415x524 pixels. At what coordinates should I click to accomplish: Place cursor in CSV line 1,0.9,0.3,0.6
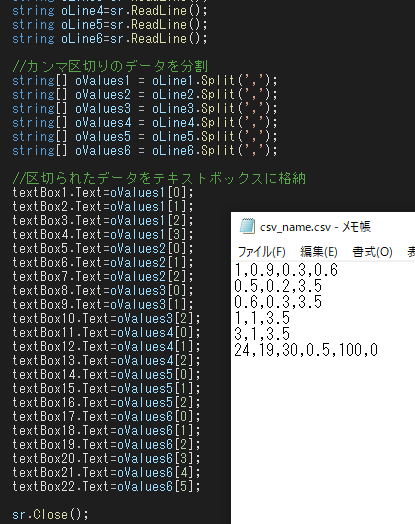[x=286, y=270]
